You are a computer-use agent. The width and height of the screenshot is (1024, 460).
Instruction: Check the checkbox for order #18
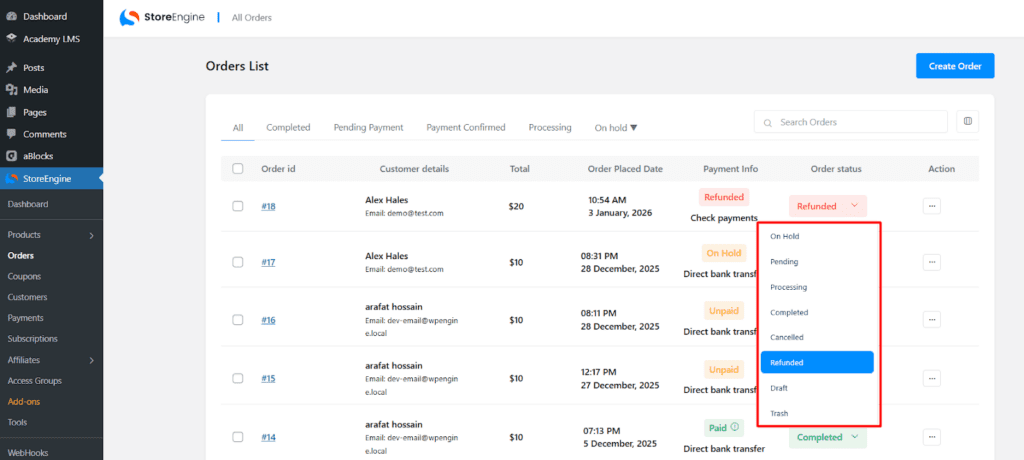[238, 206]
